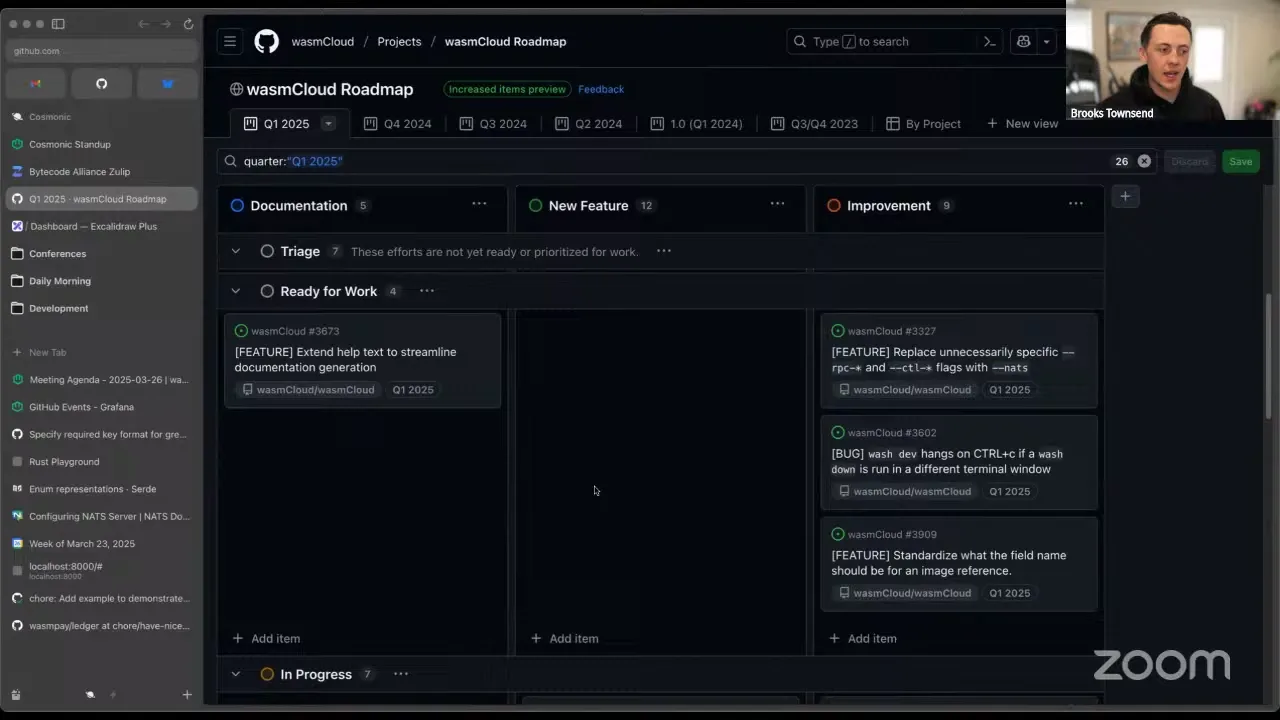Viewport: 1280px width, 720px height.
Task: Open the Q1 2025 view dropdown arrow
Action: tap(328, 124)
